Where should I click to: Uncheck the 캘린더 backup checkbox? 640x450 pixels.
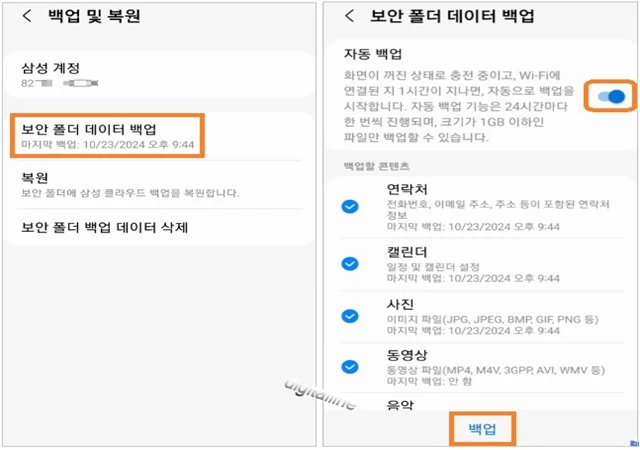point(350,264)
